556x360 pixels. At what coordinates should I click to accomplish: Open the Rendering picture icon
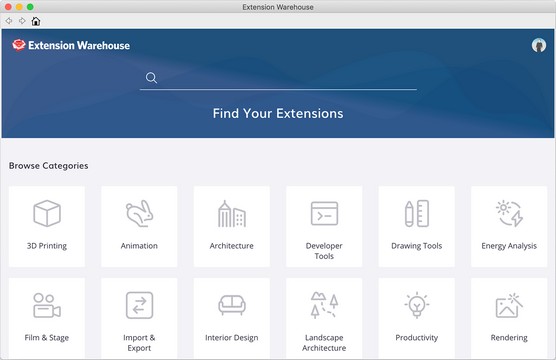(509, 305)
